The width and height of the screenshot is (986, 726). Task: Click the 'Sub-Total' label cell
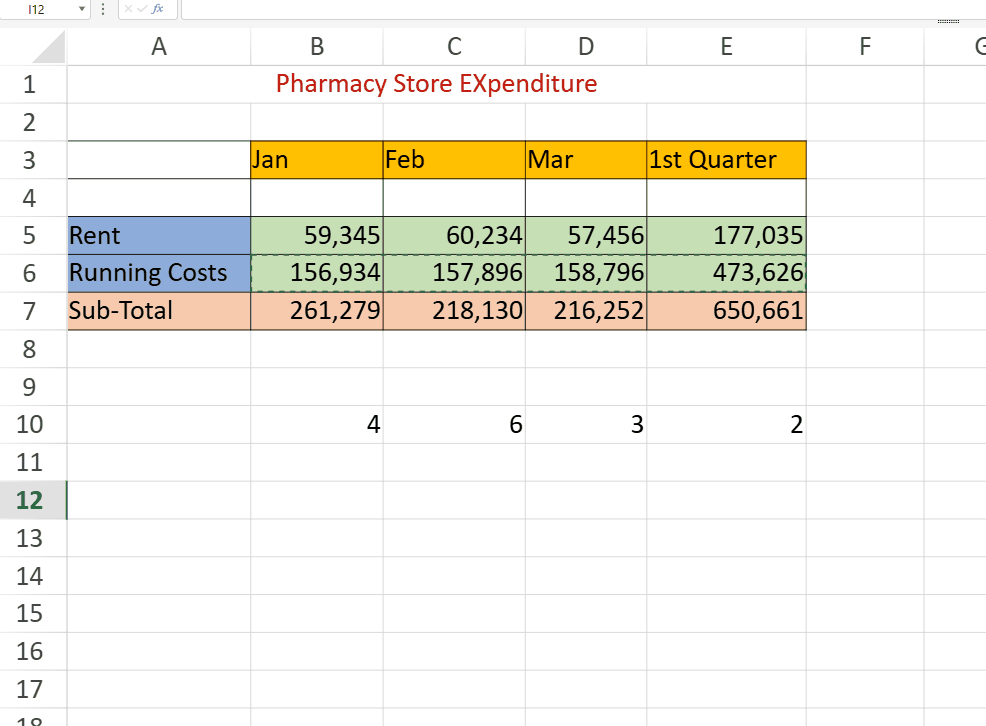(x=159, y=311)
